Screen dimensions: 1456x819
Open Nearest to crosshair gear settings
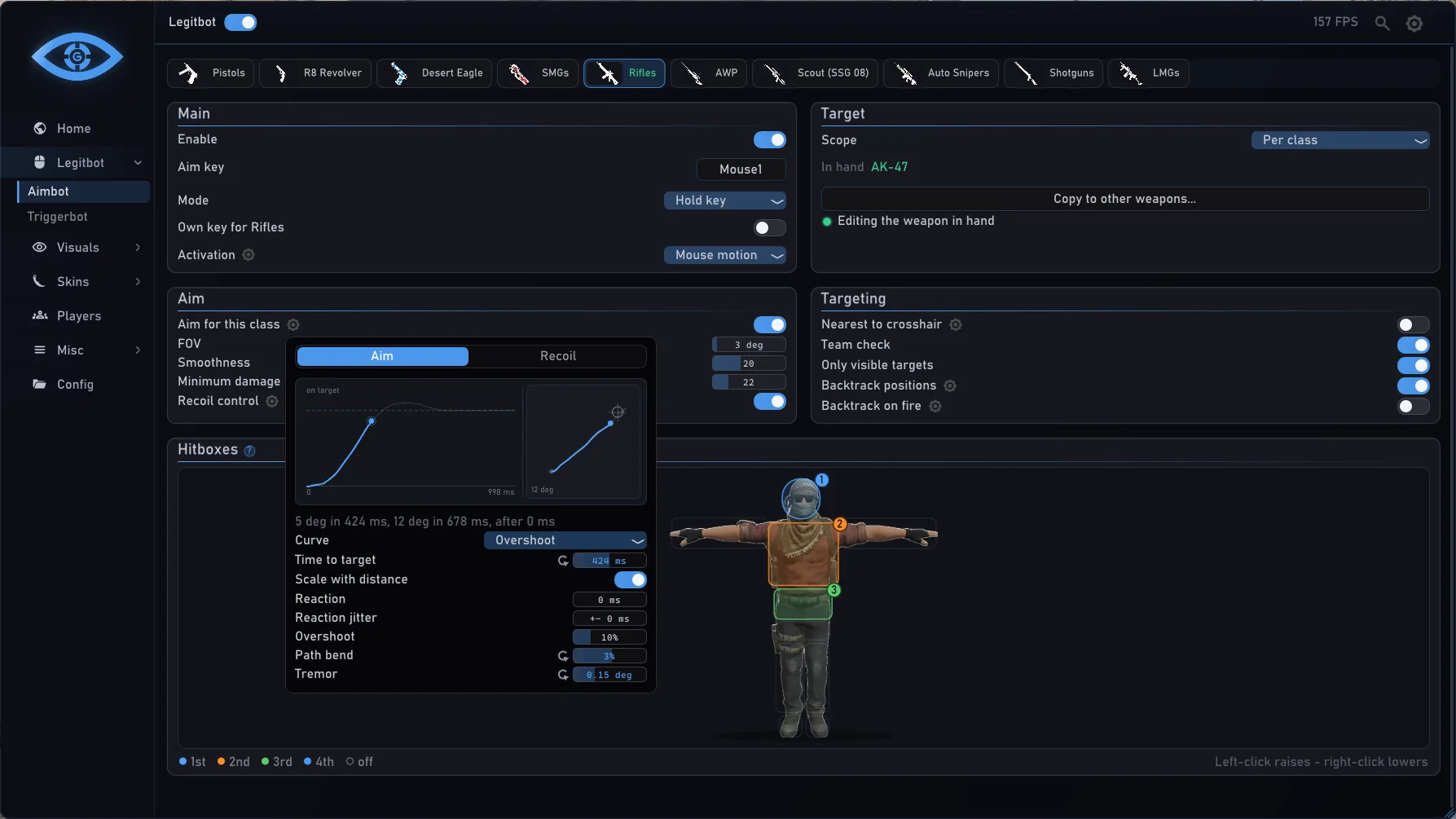tap(956, 324)
